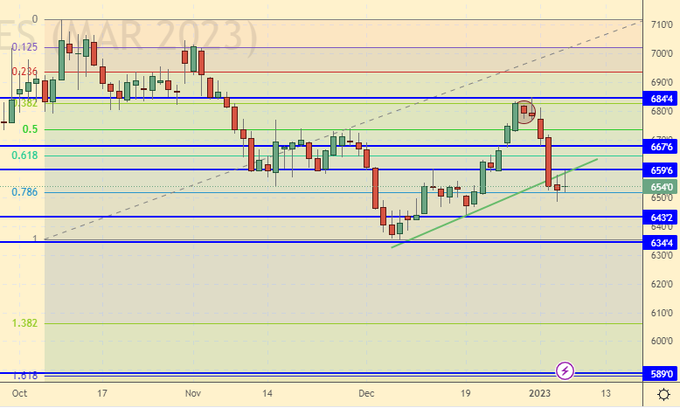Open chart settings gear icon
680x408 pixels.
click(x=662, y=396)
